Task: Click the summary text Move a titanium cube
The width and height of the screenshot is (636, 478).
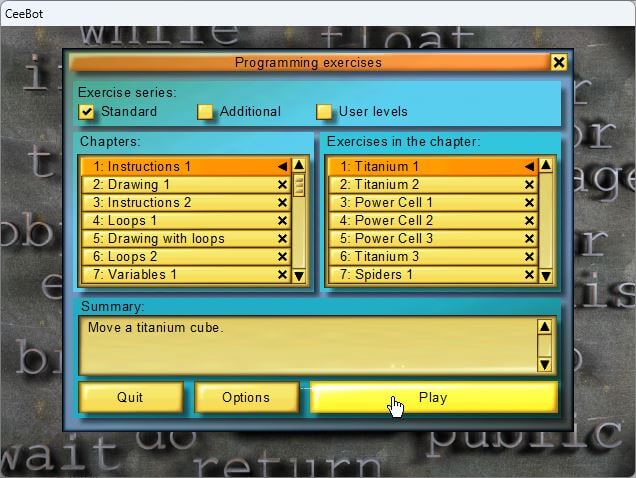Action: click(156, 327)
